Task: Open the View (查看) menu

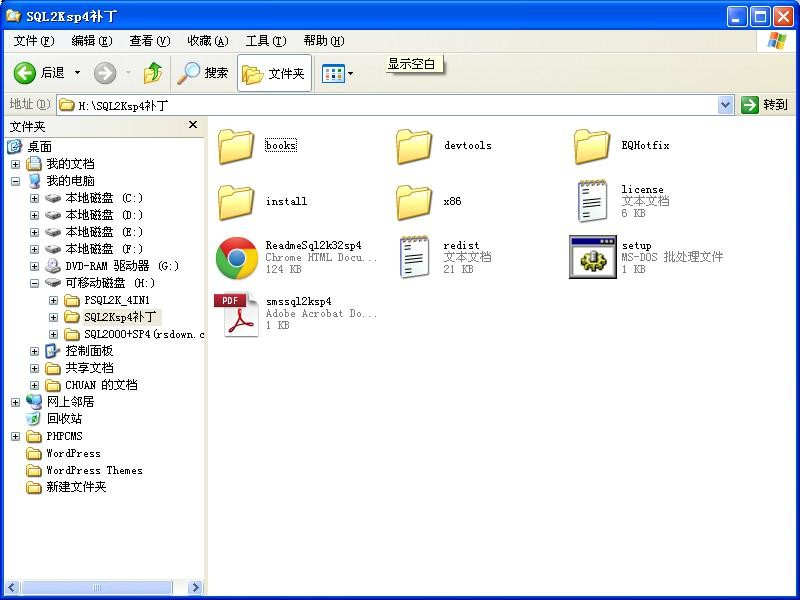Action: point(149,41)
